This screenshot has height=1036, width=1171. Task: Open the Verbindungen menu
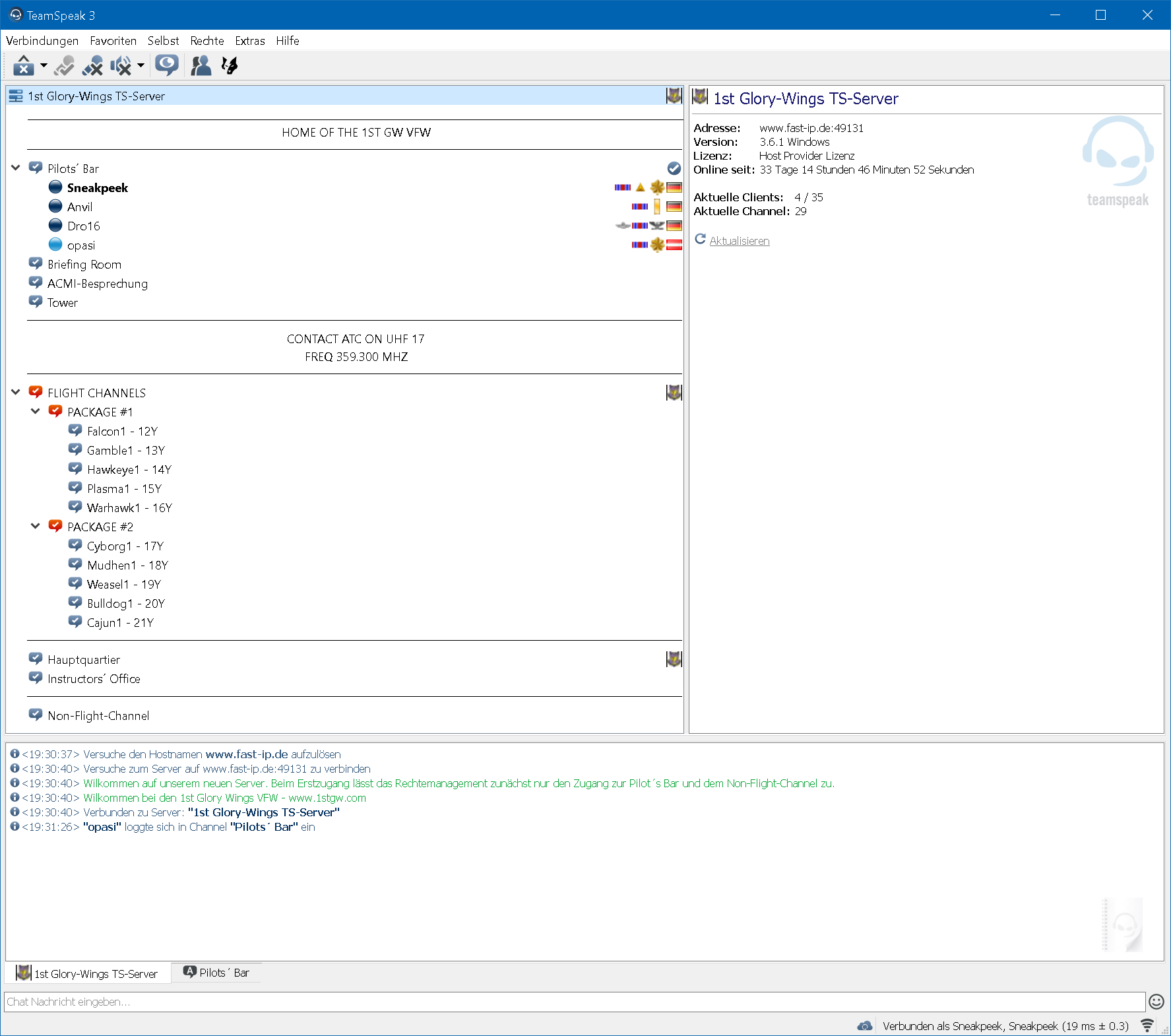coord(42,41)
